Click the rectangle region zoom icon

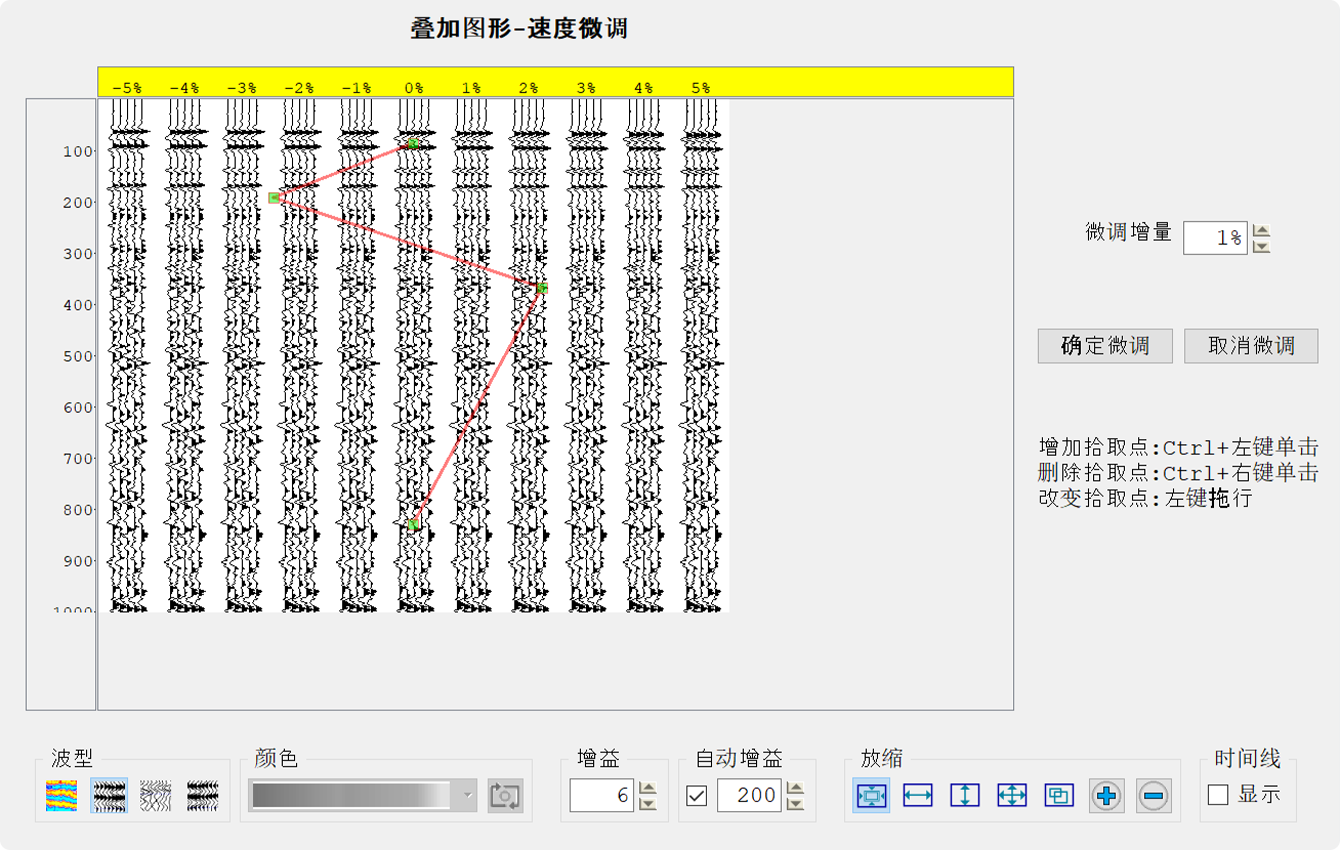pyautogui.click(x=1059, y=796)
